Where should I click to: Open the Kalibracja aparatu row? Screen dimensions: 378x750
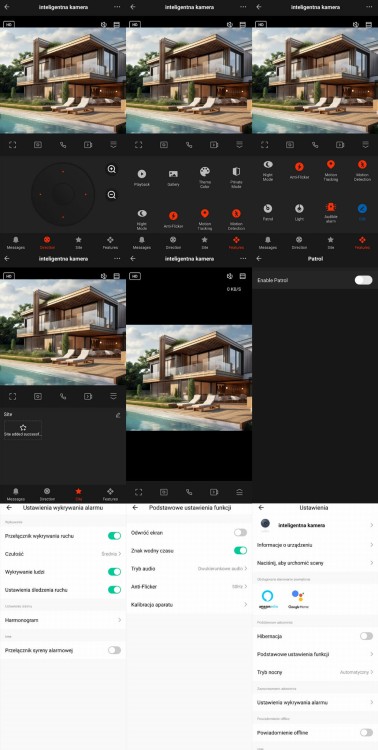pos(189,605)
